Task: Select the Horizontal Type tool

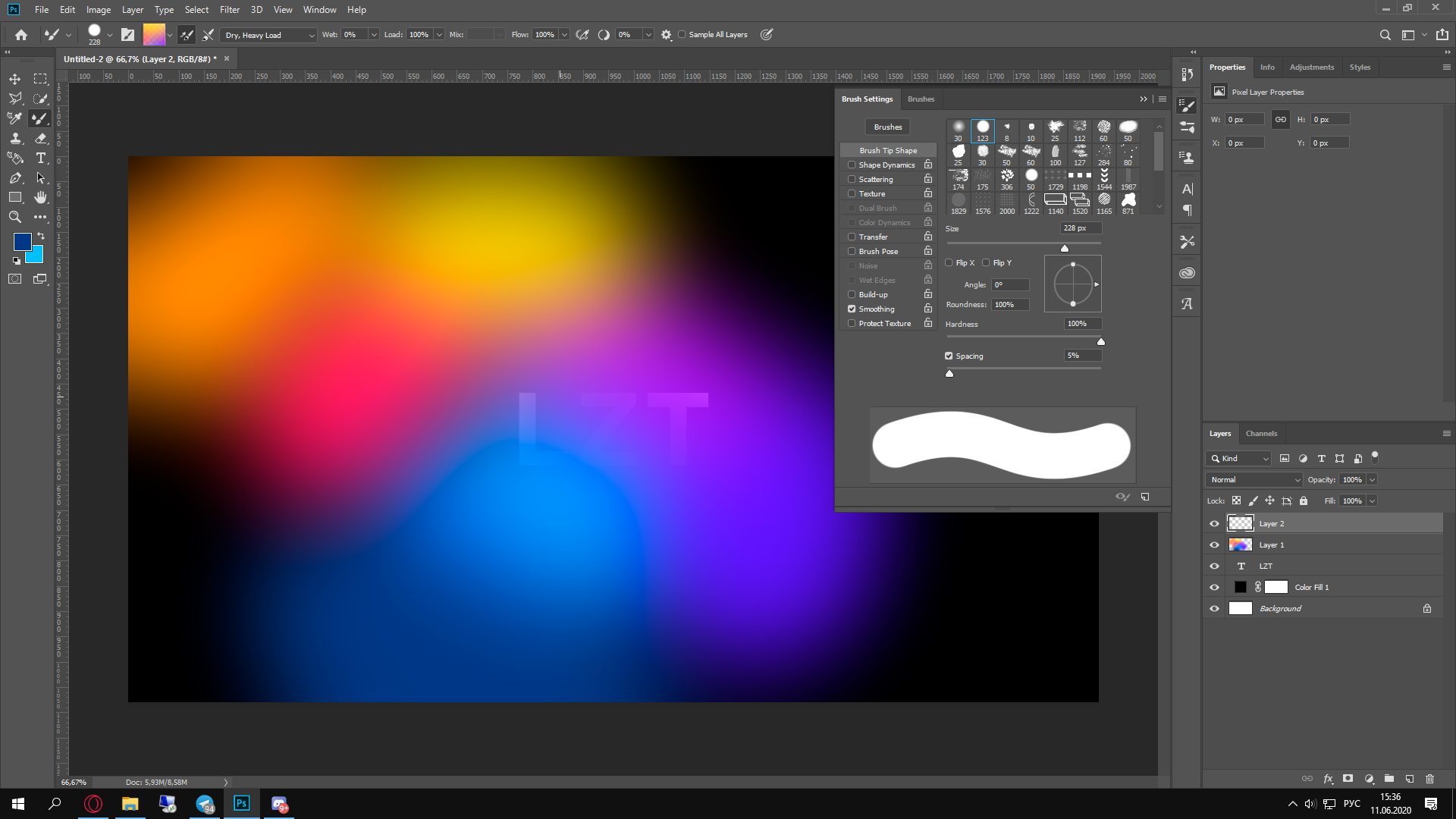Action: (41, 158)
